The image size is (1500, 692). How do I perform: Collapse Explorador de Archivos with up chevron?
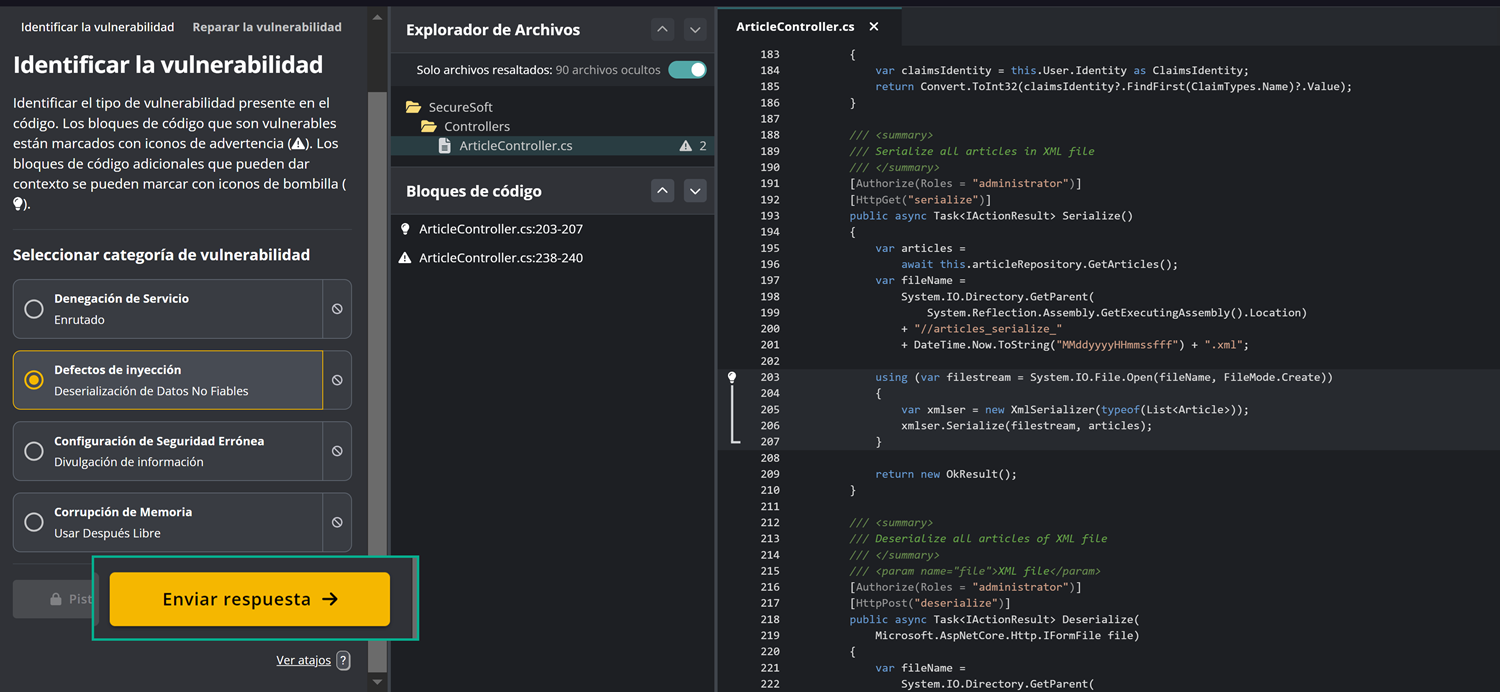pyautogui.click(x=662, y=30)
